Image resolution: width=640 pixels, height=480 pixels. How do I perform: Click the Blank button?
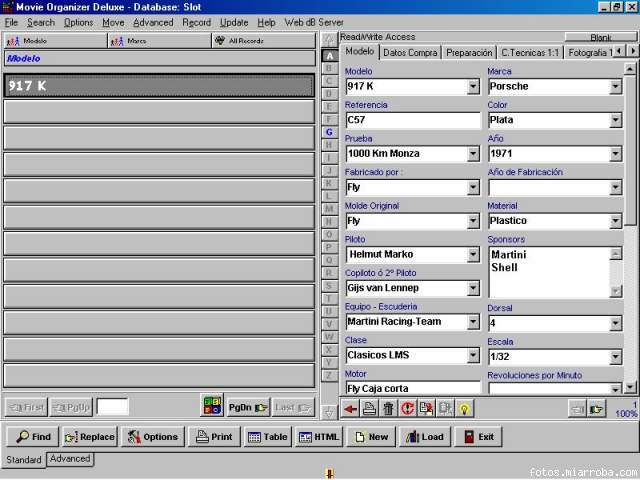(x=600, y=38)
